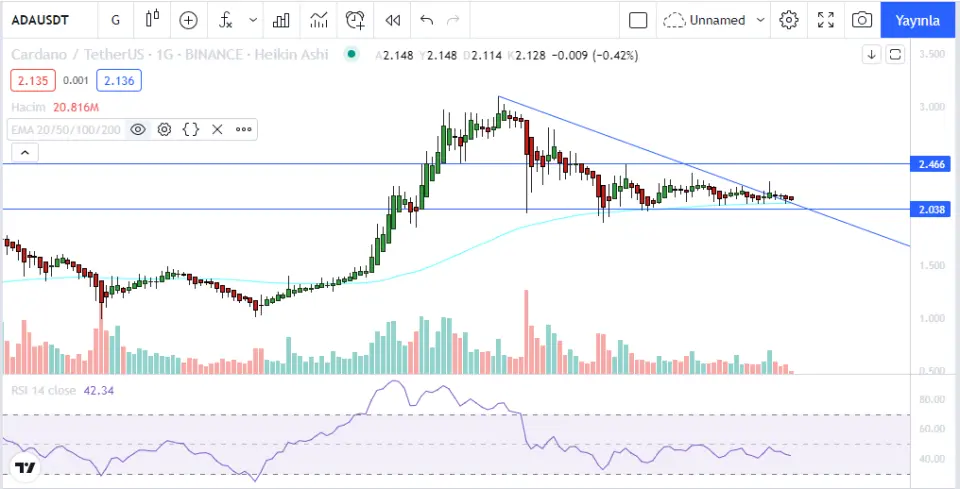The height and width of the screenshot is (489, 960).
Task: Click the compare/add symbol plus icon
Action: [x=188, y=19]
